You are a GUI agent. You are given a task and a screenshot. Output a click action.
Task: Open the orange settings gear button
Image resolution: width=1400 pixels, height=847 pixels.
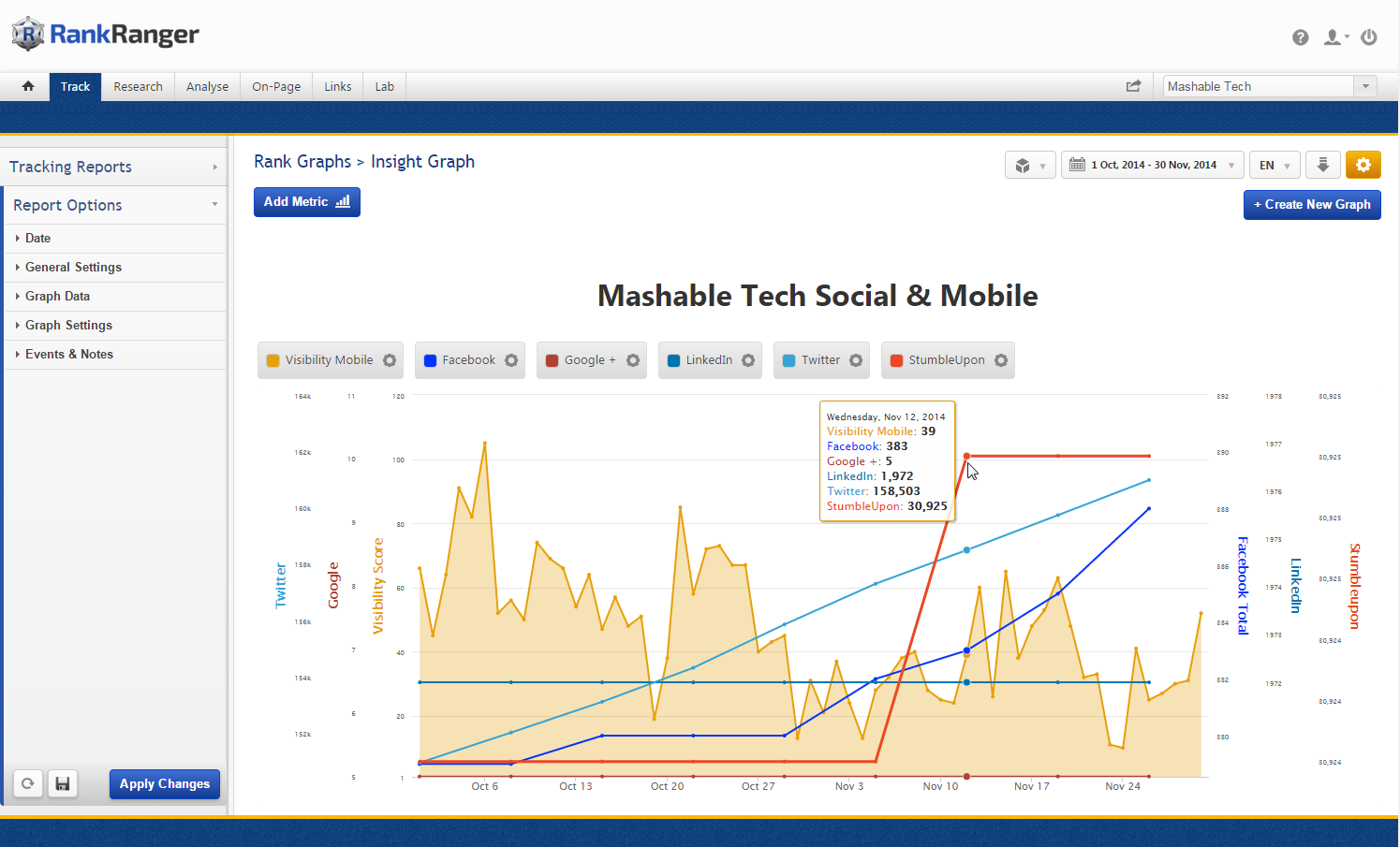coord(1363,166)
